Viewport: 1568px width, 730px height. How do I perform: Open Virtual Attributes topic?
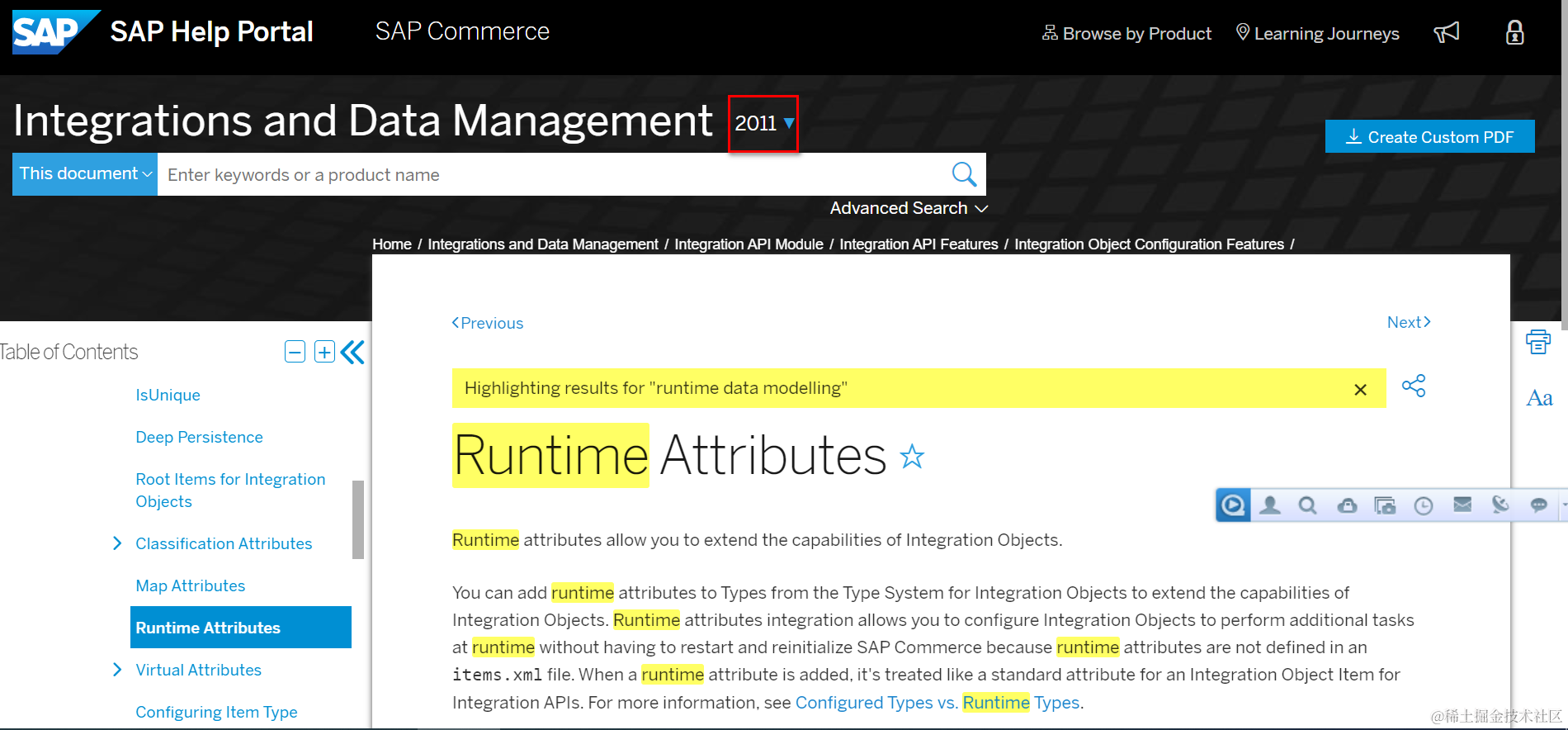click(x=199, y=670)
